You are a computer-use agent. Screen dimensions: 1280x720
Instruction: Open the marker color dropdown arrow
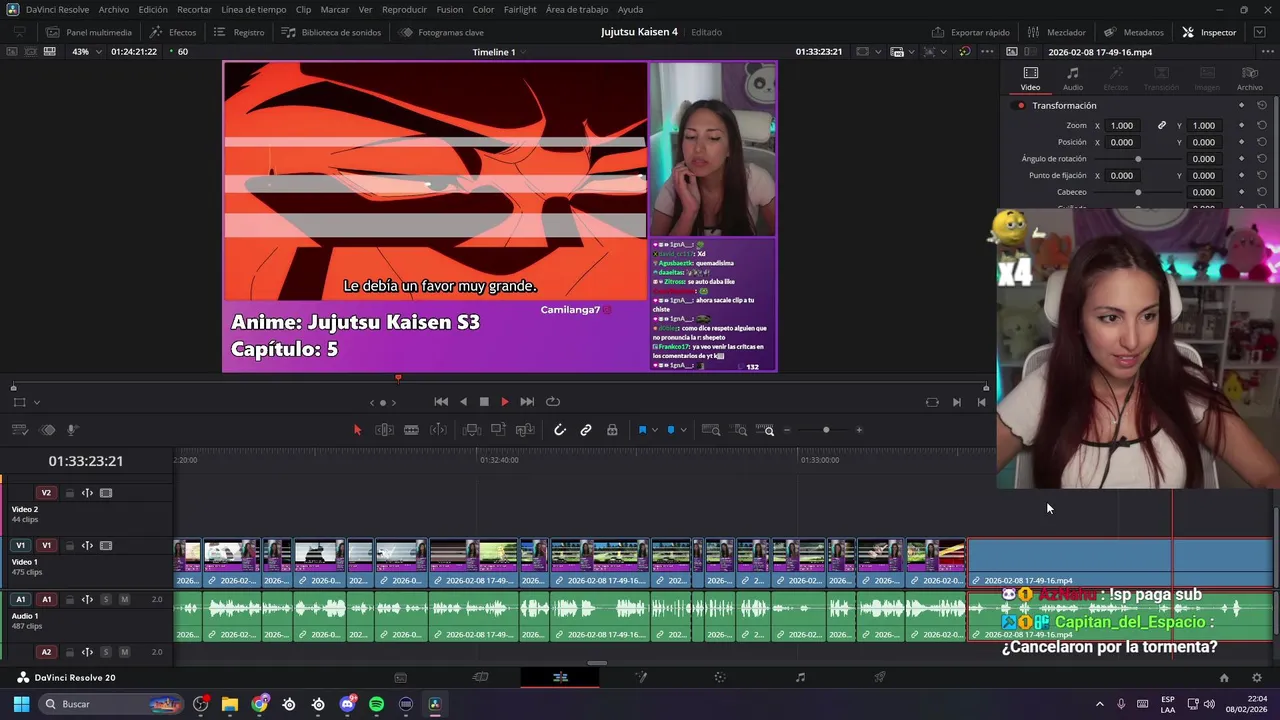(x=683, y=430)
